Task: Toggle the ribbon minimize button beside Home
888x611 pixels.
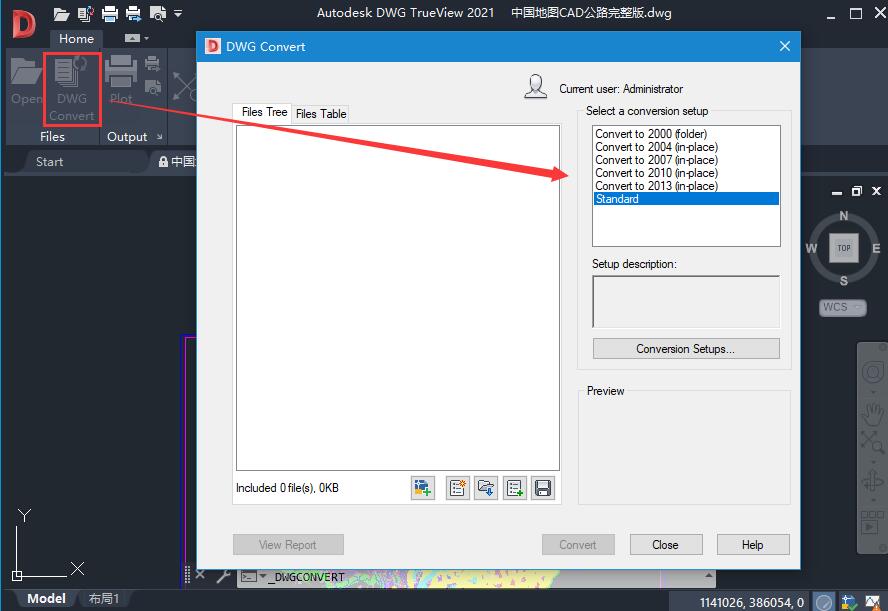Action: 132,38
